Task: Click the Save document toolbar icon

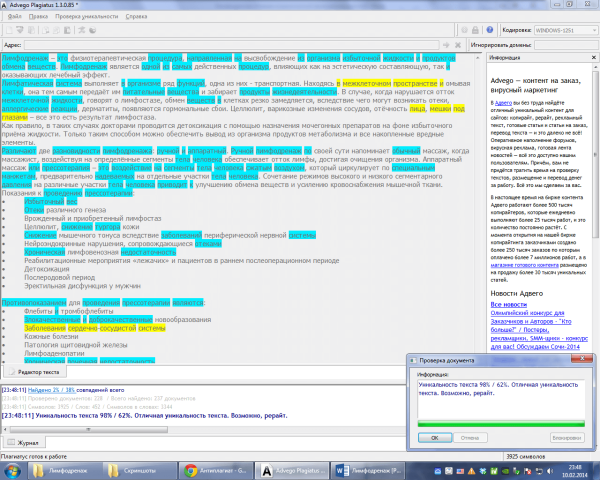Action: click(x=31, y=30)
